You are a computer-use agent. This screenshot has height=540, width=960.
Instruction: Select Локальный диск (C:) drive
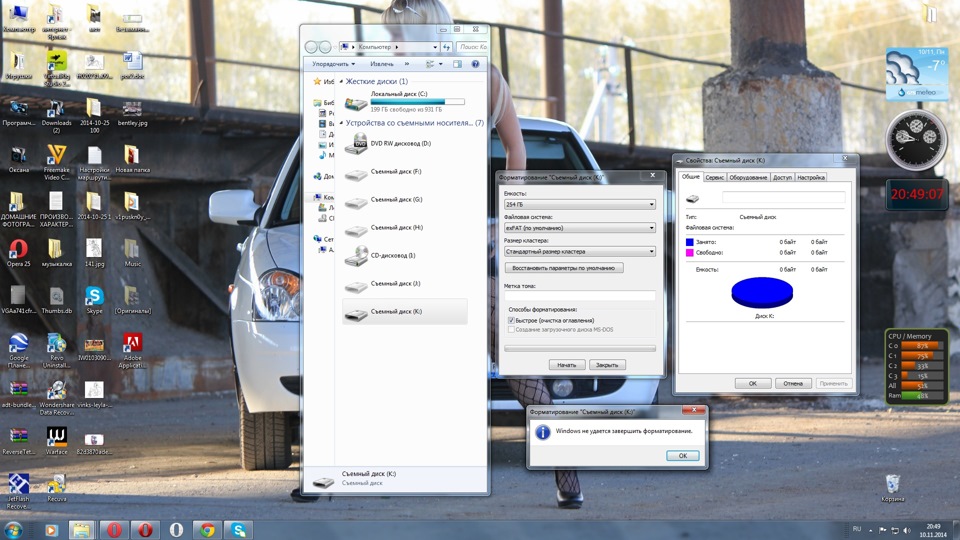[x=405, y=102]
